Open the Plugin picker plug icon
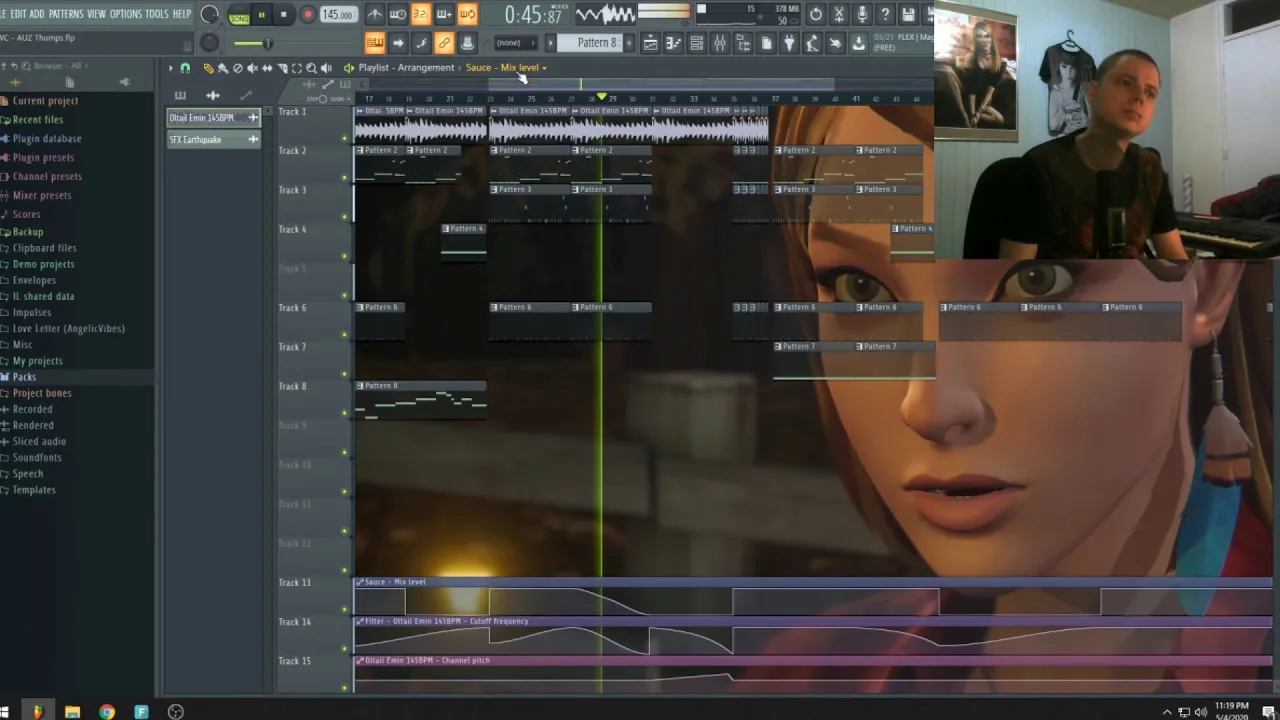Screen dimensions: 1280x720 click(x=789, y=43)
